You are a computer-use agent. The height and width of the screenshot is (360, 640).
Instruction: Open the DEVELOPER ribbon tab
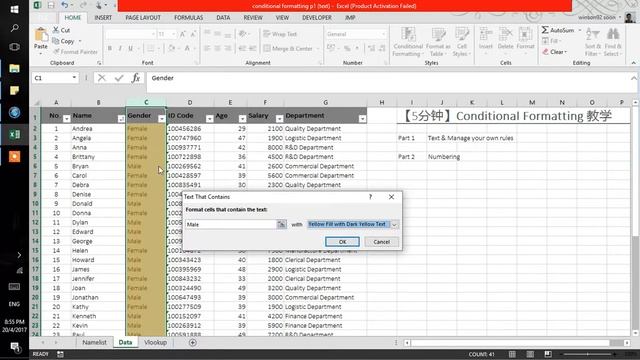click(x=317, y=18)
